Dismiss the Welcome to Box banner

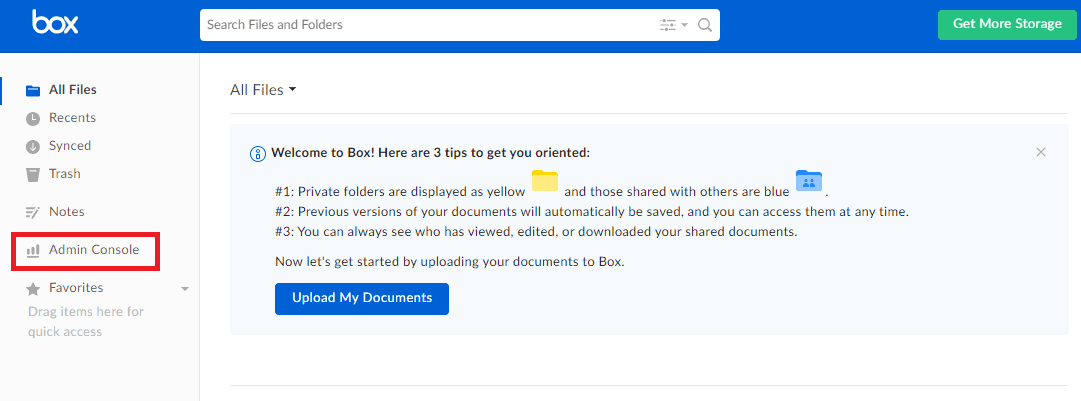(x=1041, y=152)
